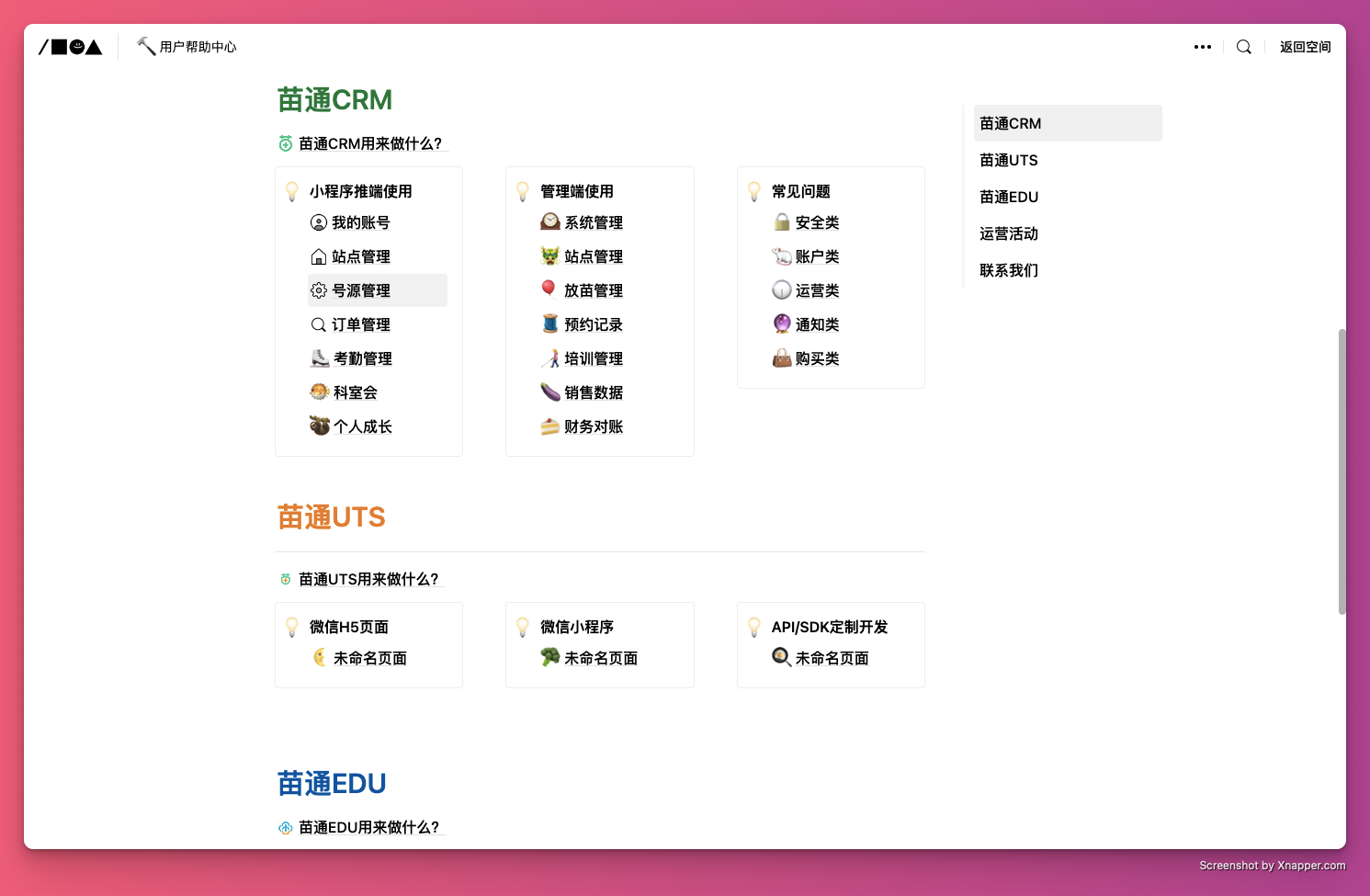Jump to 苗通EDU in the outline
This screenshot has height=896, width=1370.
(1068, 197)
